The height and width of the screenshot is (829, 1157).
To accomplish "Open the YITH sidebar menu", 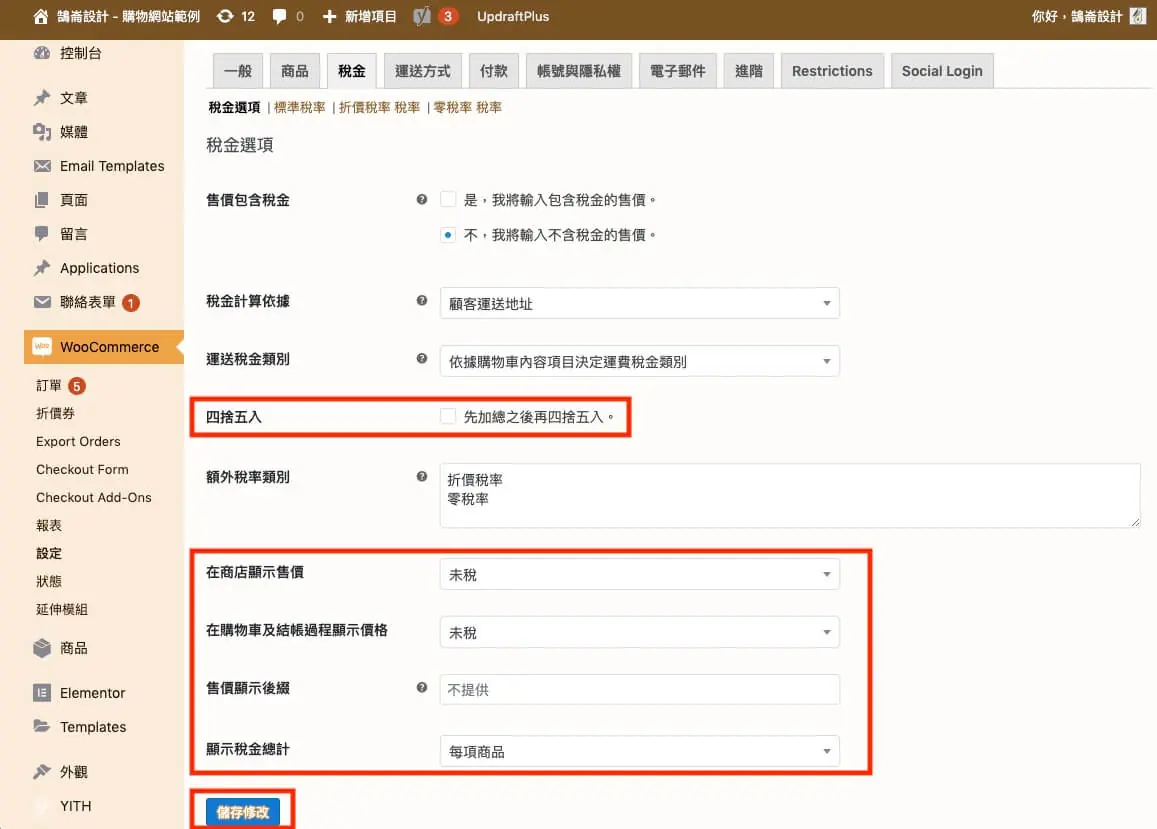I will pyautogui.click(x=75, y=806).
